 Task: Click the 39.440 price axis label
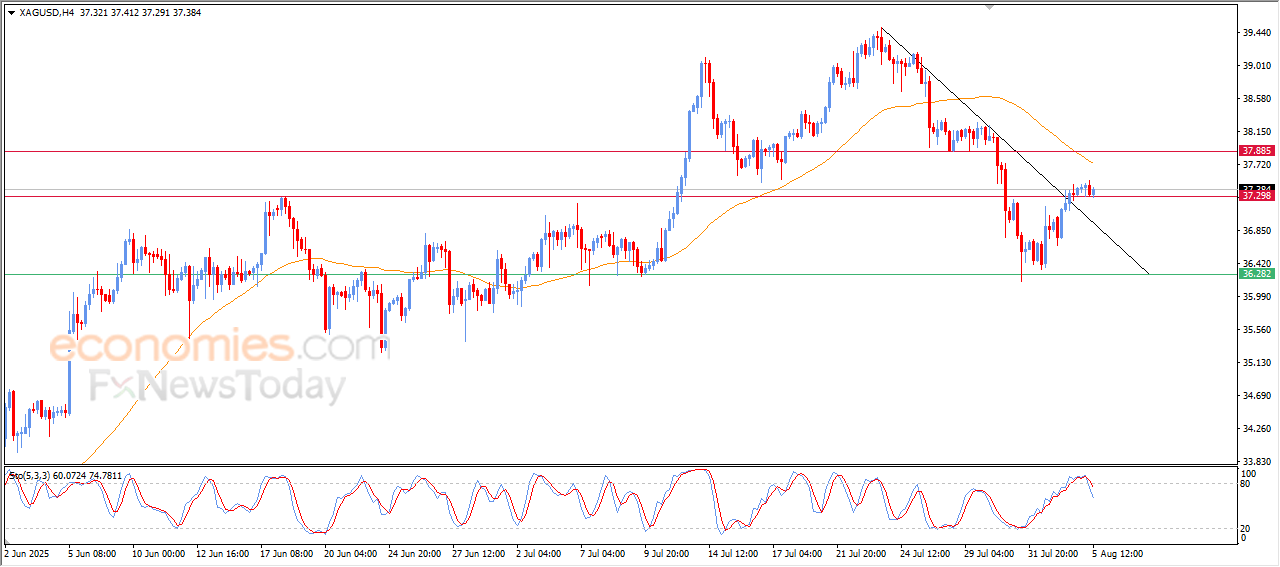click(x=1255, y=32)
